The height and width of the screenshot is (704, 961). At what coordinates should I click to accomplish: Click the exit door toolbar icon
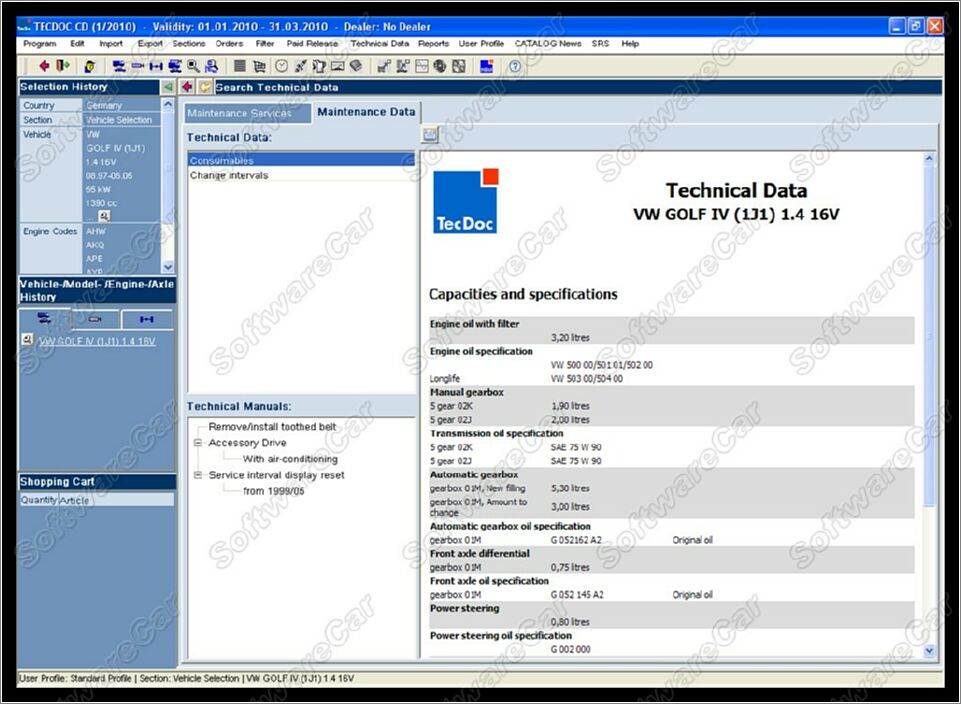coord(63,66)
